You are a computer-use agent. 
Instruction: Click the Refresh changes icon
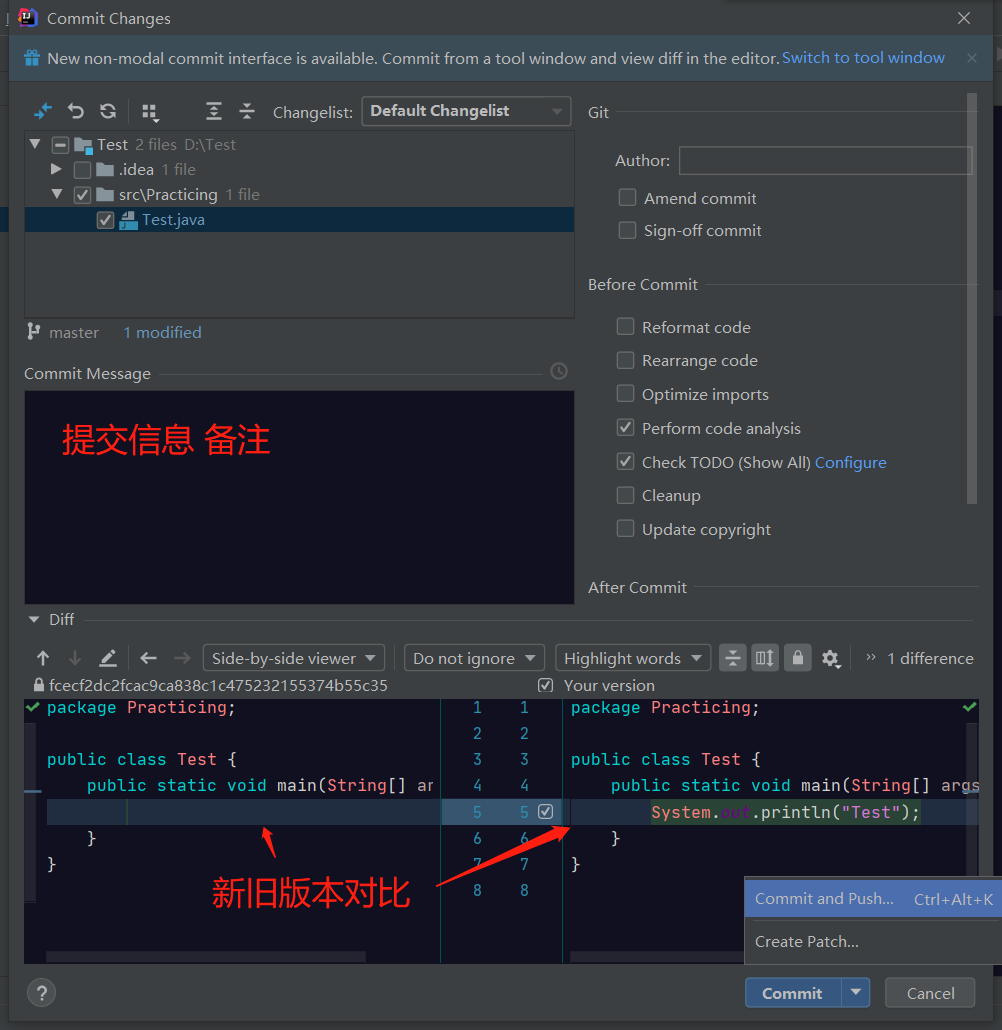108,111
